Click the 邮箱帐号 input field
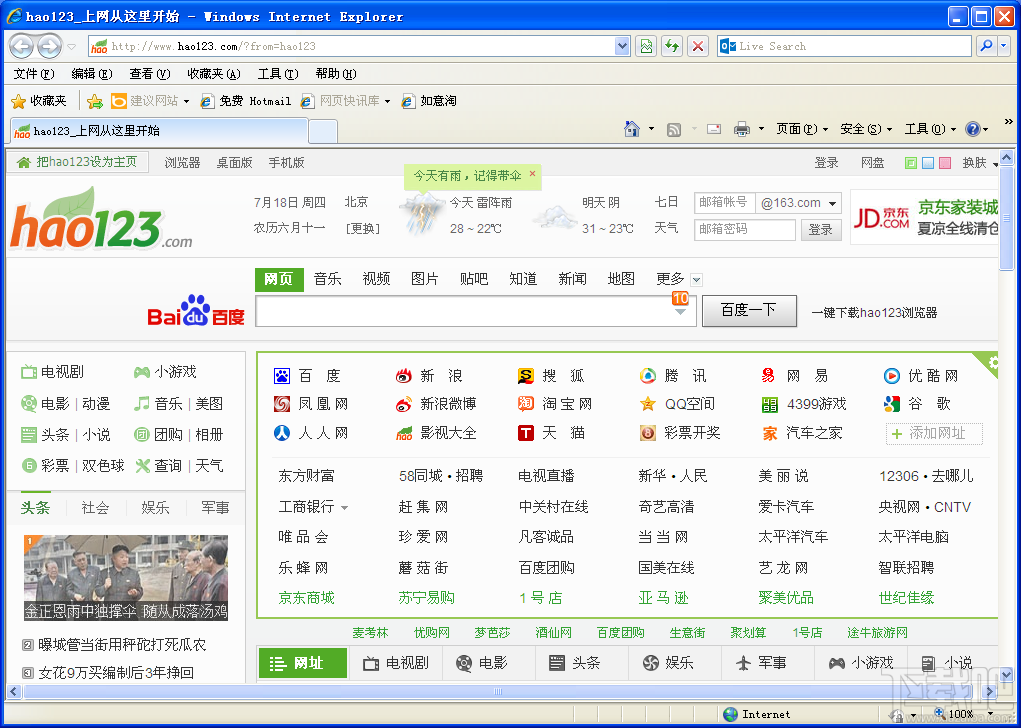The height and width of the screenshot is (728, 1021). tap(725, 203)
